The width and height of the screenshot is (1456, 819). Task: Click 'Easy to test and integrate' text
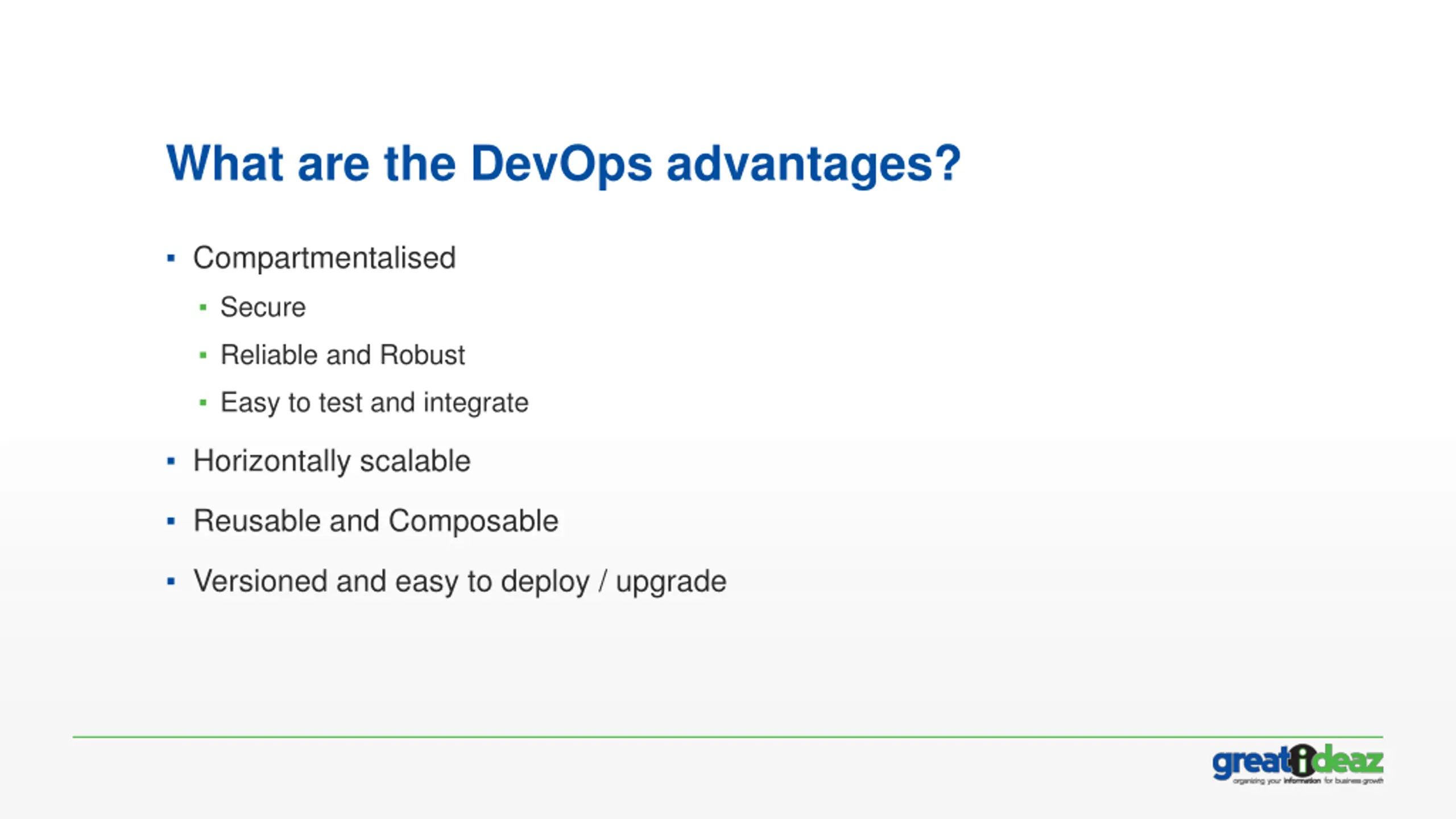[374, 403]
